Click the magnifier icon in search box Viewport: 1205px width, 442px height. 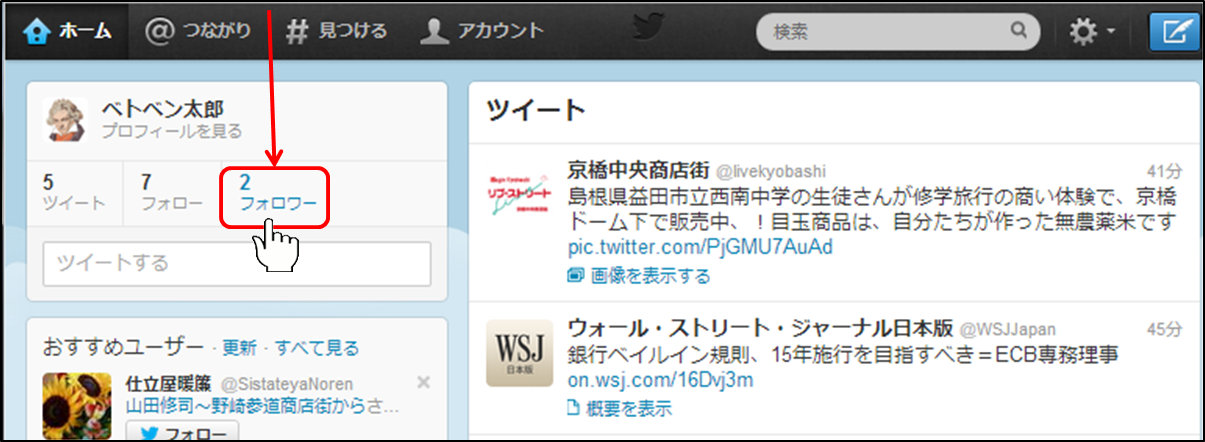point(1018,31)
